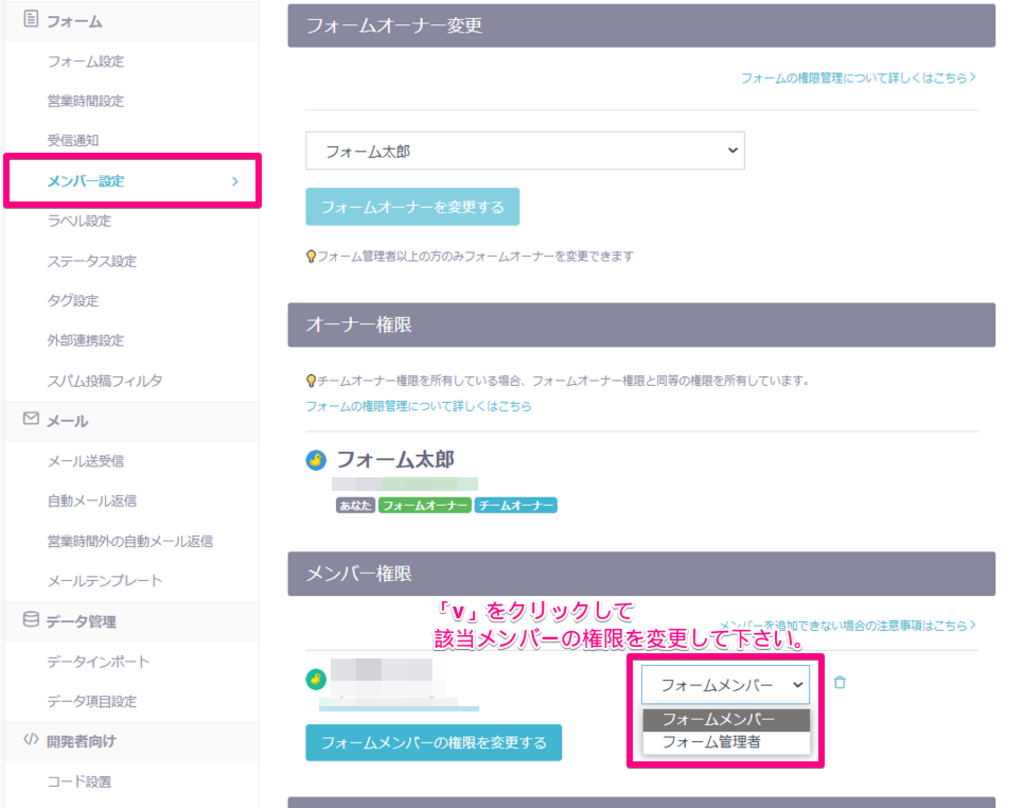Image resolution: width=1024 pixels, height=808 pixels.
Task: Open the フォームメンバー permission dropdown
Action: coord(725,685)
